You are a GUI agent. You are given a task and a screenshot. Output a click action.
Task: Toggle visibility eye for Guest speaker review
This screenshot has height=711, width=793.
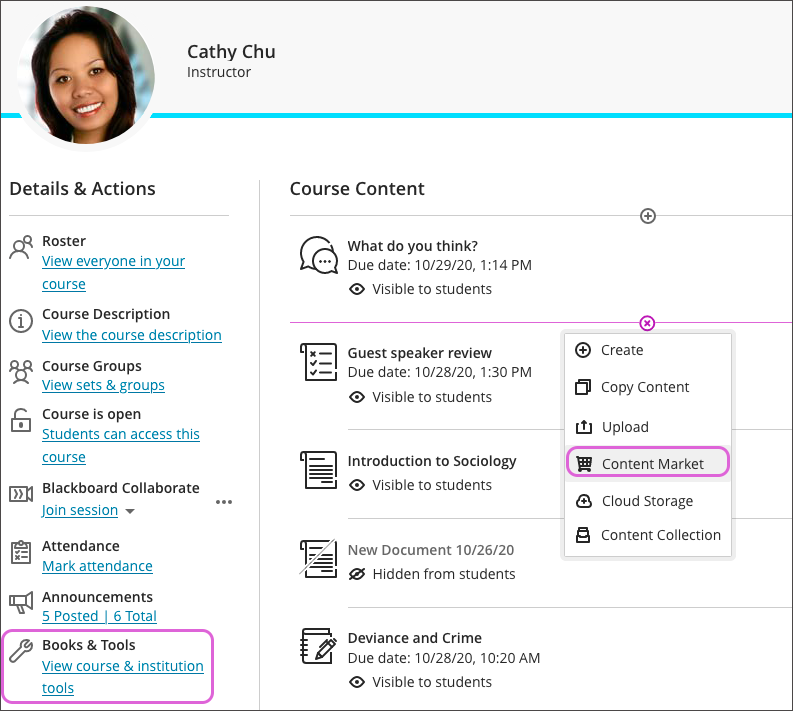pos(357,397)
